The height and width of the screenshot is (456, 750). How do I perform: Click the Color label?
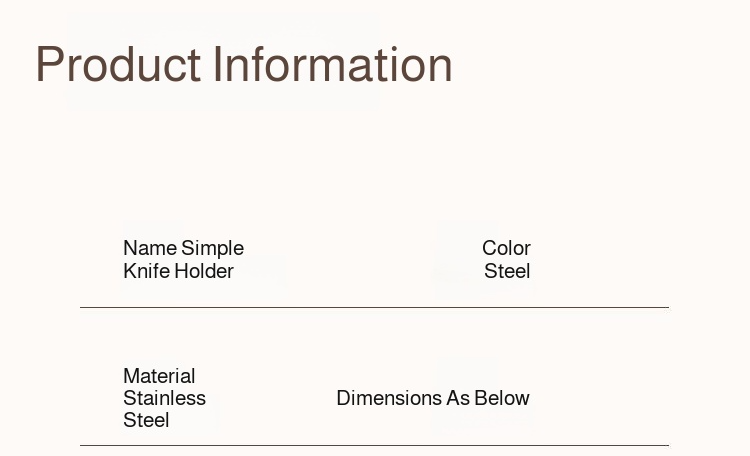(x=506, y=248)
